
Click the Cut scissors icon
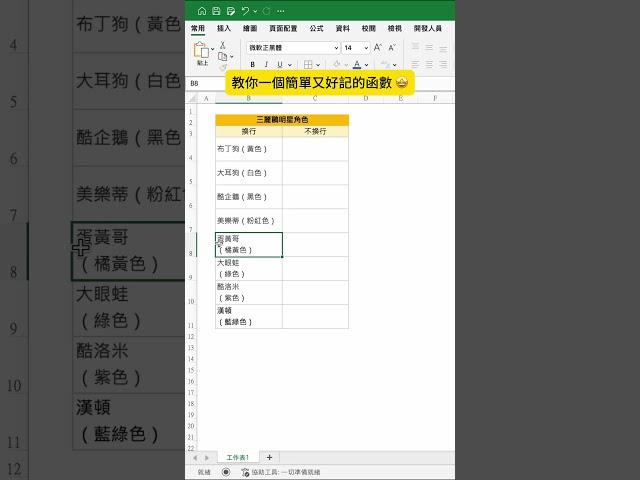pyautogui.click(x=222, y=44)
